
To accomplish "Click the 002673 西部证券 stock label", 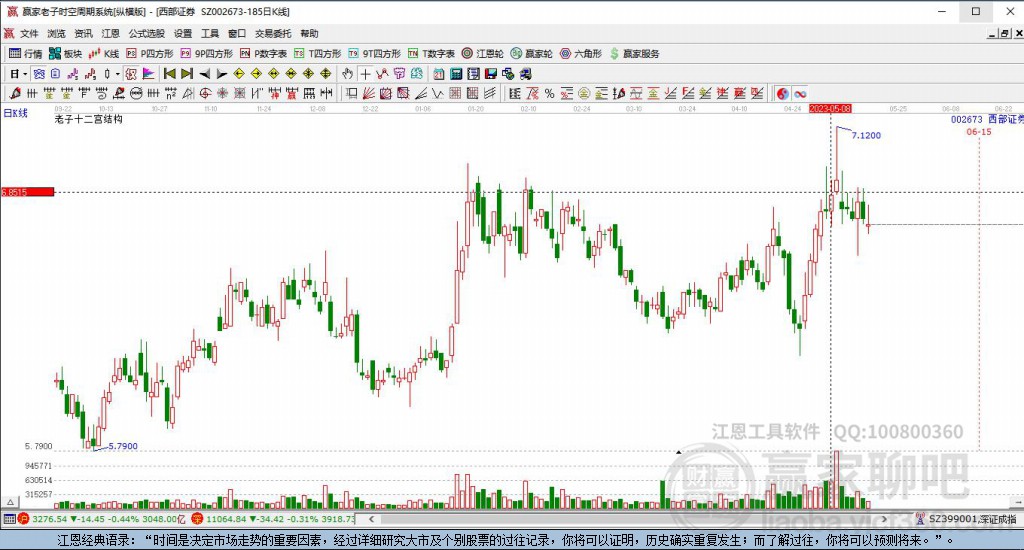I will [987, 120].
